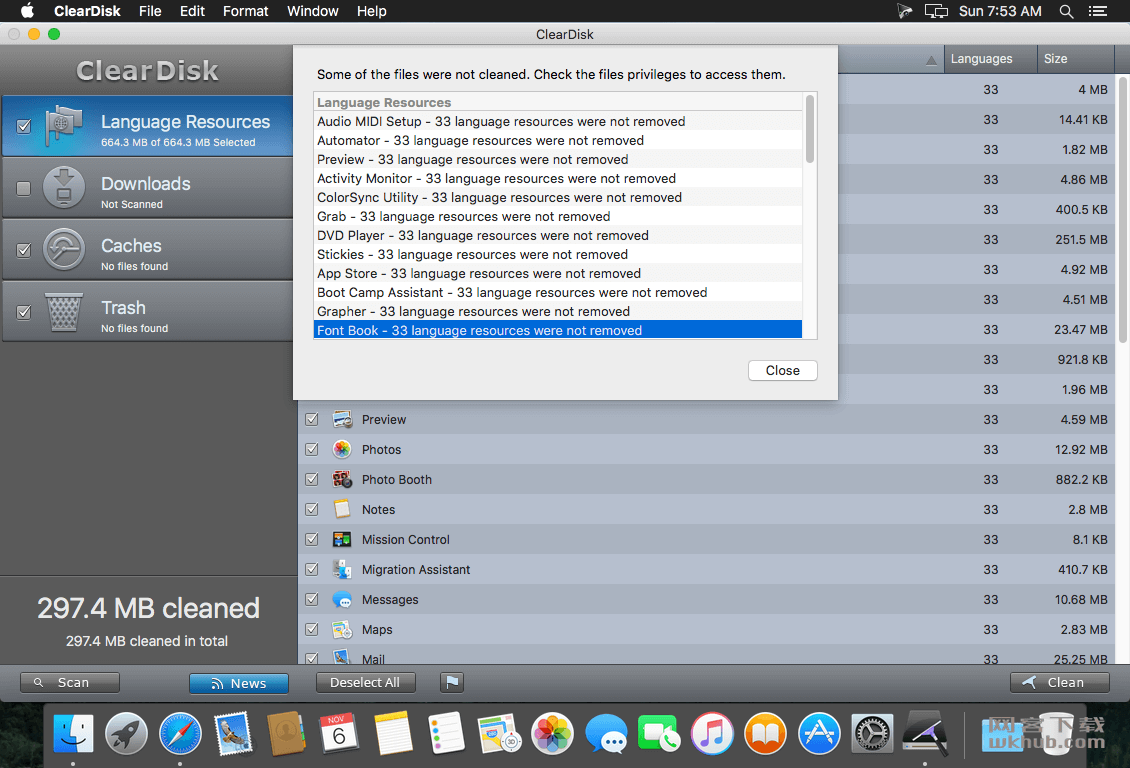Click the Mission Control icon in list

click(342, 540)
